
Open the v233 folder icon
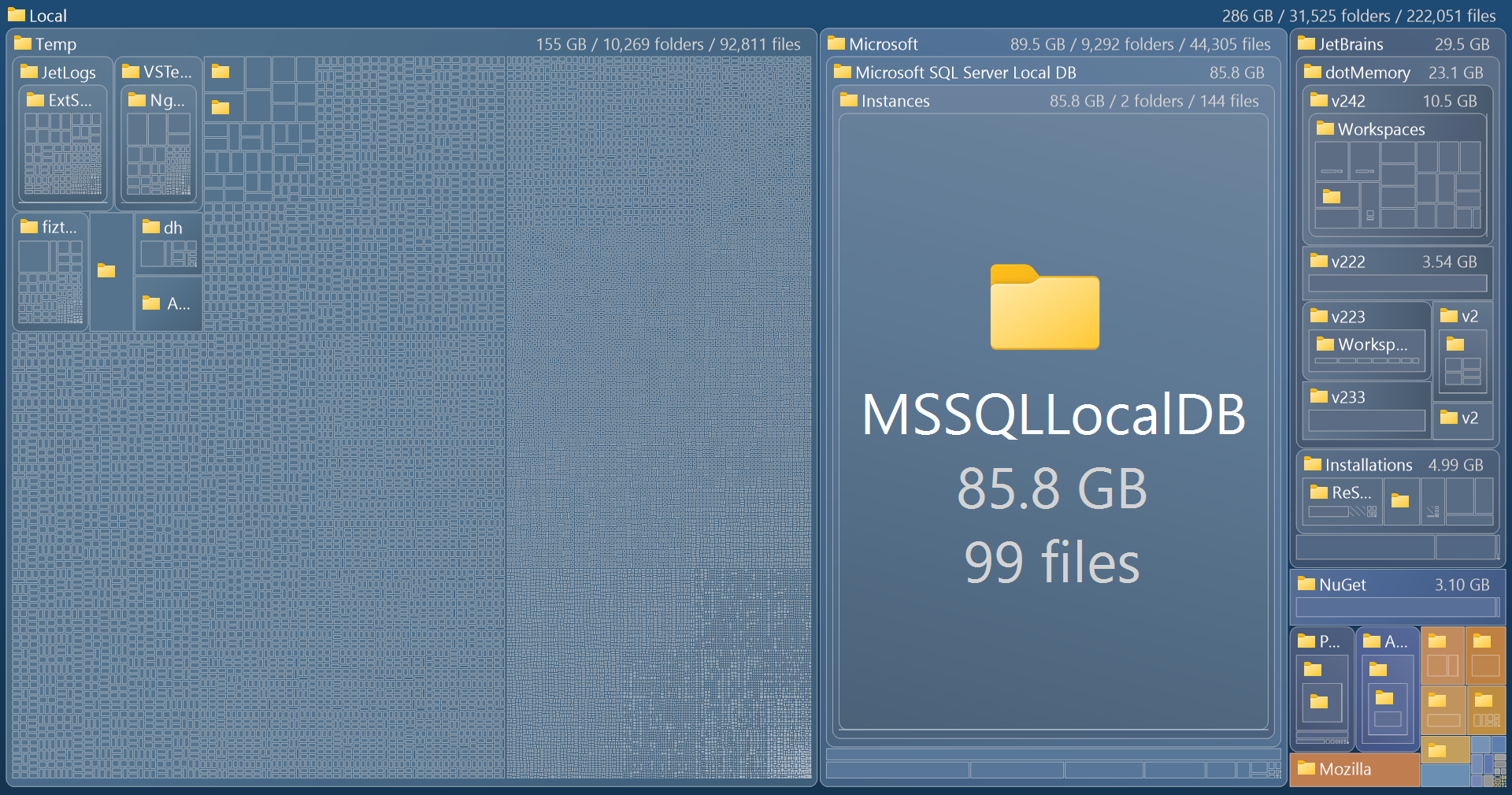coord(1319,396)
